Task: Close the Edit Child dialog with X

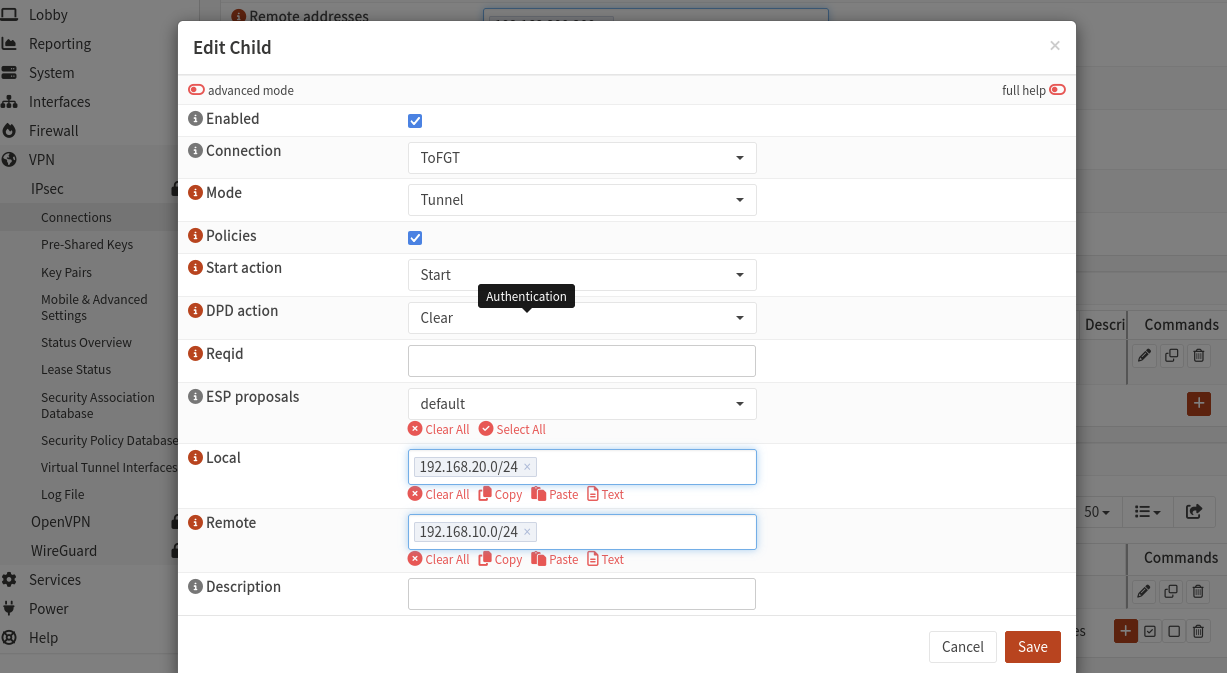Action: [x=1055, y=46]
